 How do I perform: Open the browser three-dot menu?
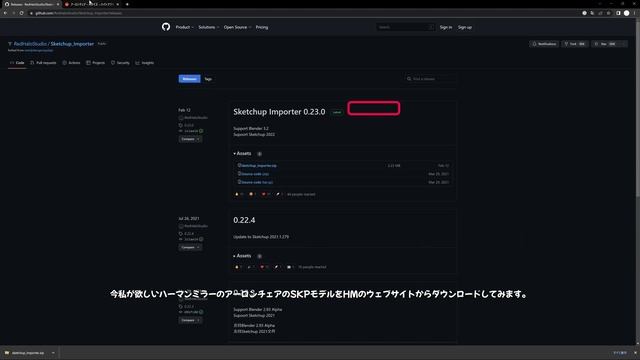635,13
